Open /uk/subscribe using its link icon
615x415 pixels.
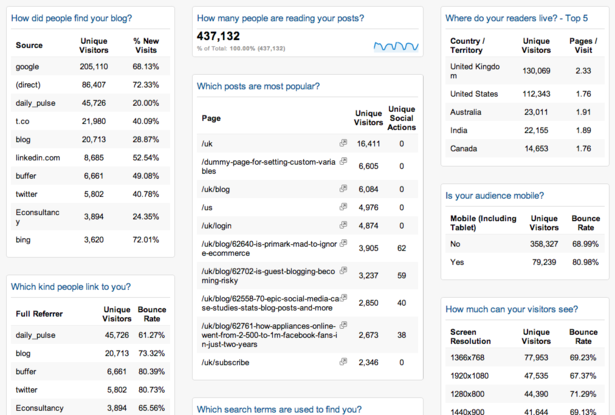[343, 362]
